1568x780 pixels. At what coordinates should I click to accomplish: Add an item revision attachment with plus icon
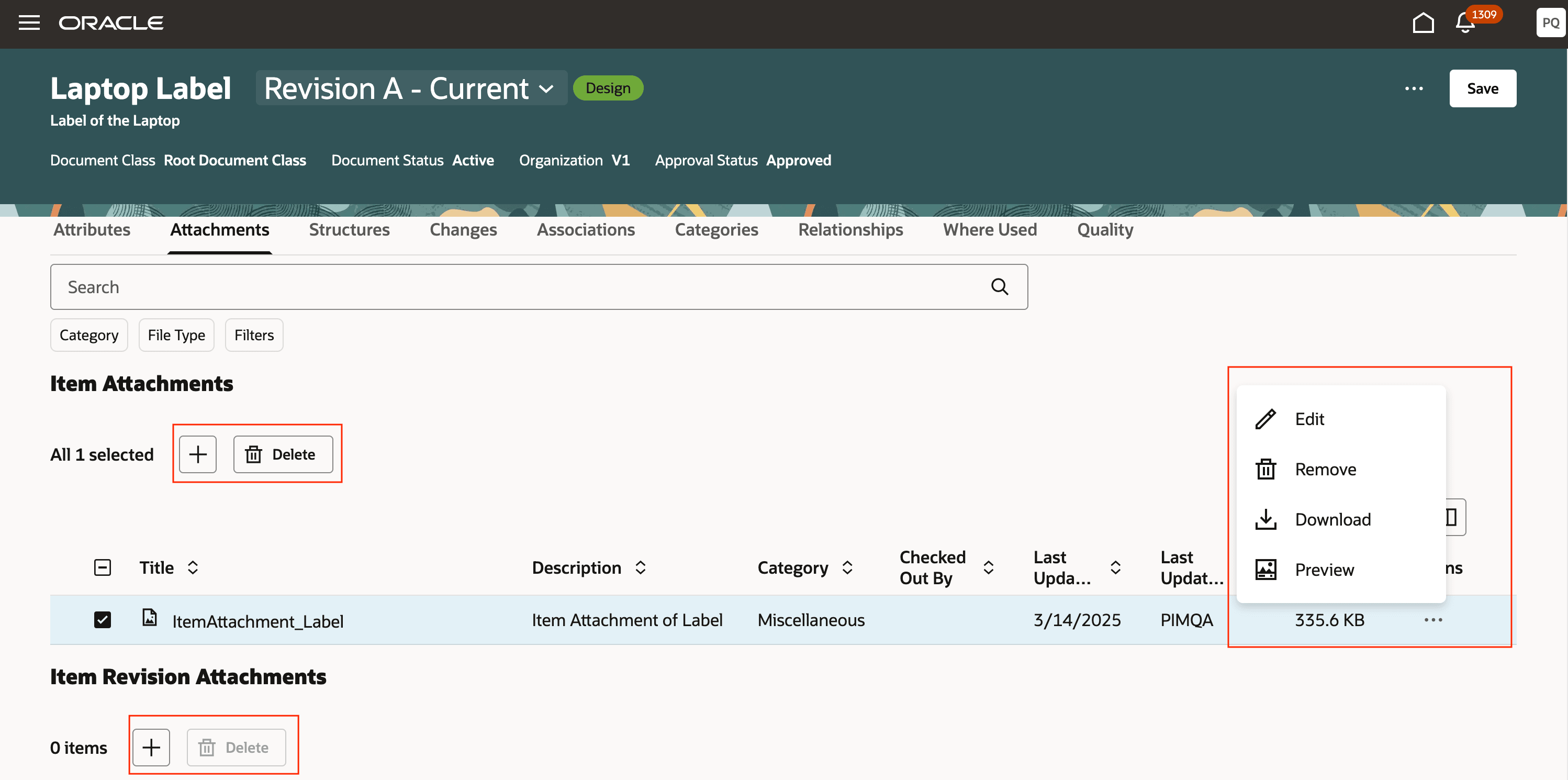point(151,747)
